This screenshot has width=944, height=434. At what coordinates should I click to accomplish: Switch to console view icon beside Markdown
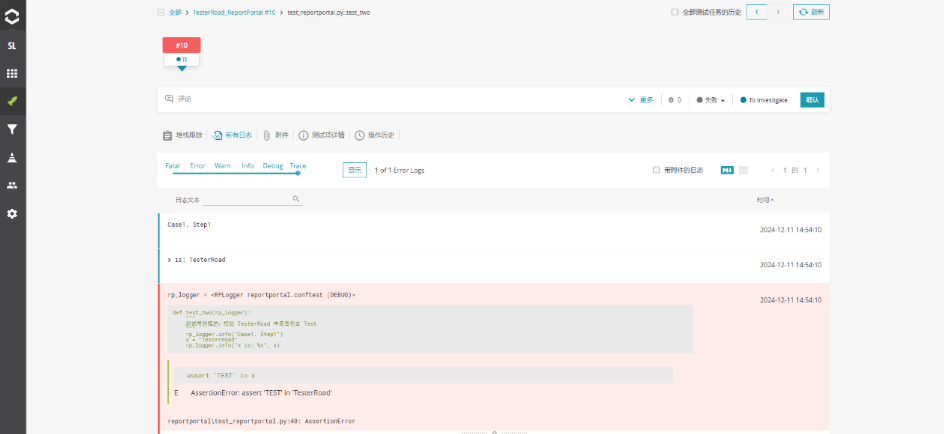coord(743,170)
